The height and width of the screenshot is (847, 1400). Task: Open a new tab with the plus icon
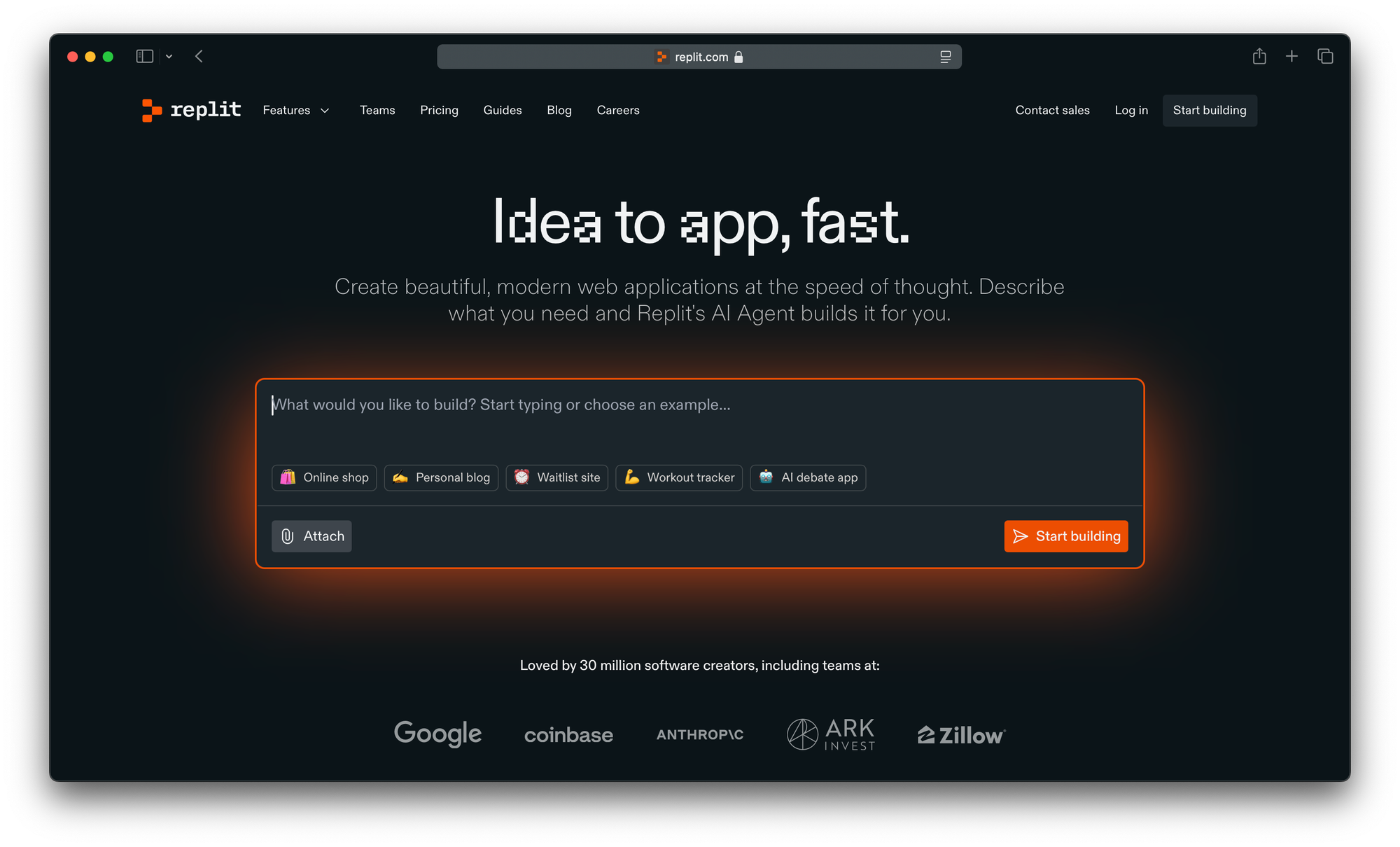pyautogui.click(x=1292, y=56)
